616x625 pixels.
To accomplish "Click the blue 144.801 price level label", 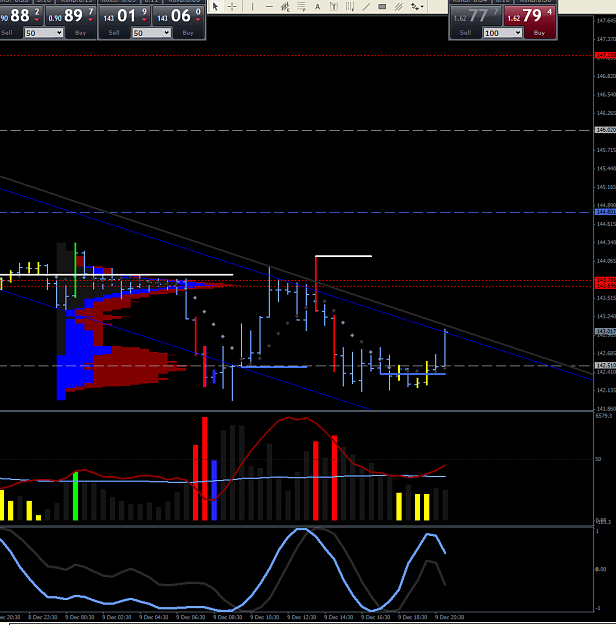I will pyautogui.click(x=605, y=212).
